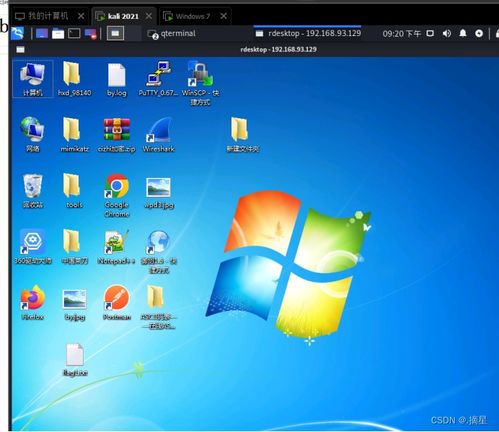Click the Wireshark desktop shortcut
This screenshot has height=432, width=499.
tap(159, 135)
